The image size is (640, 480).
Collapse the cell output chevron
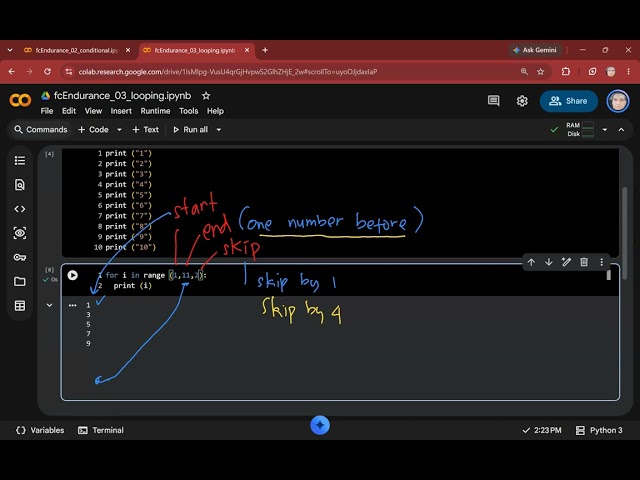click(x=49, y=305)
